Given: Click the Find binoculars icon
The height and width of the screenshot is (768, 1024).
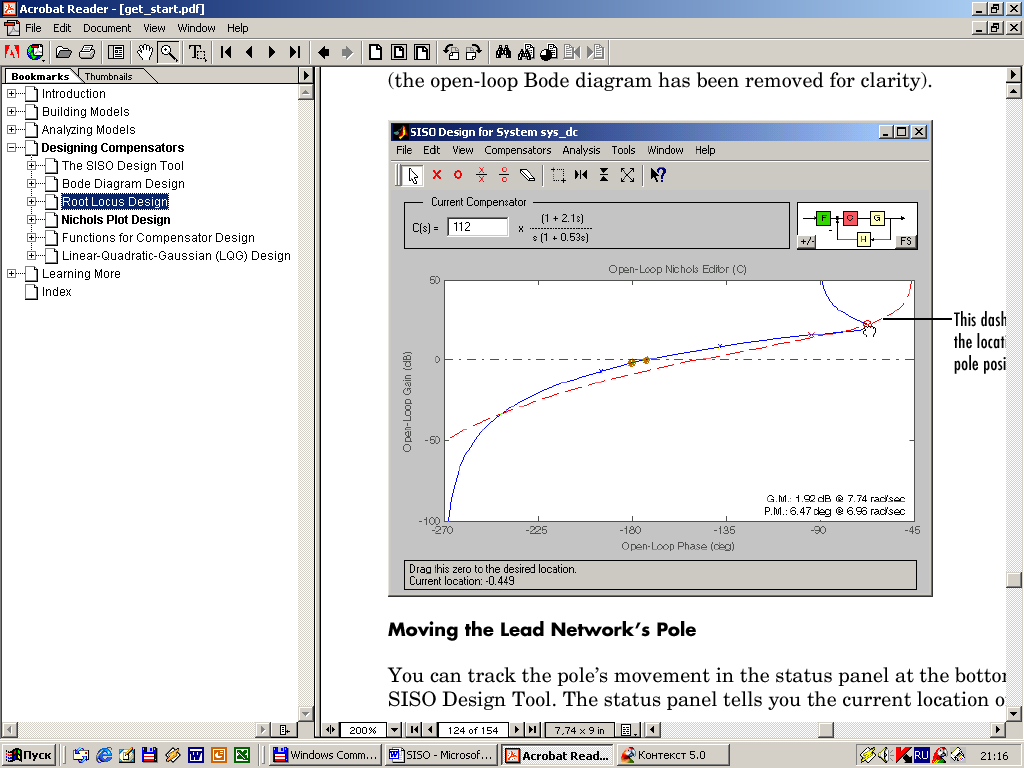Looking at the screenshot, I should (503, 52).
